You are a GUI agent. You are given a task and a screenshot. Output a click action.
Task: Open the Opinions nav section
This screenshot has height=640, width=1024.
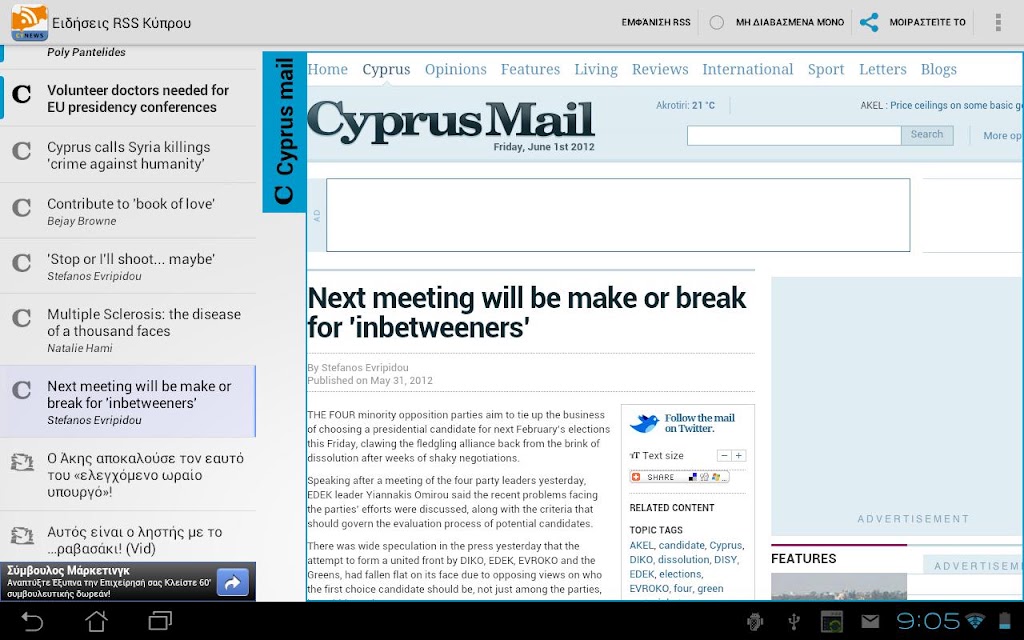(x=455, y=69)
